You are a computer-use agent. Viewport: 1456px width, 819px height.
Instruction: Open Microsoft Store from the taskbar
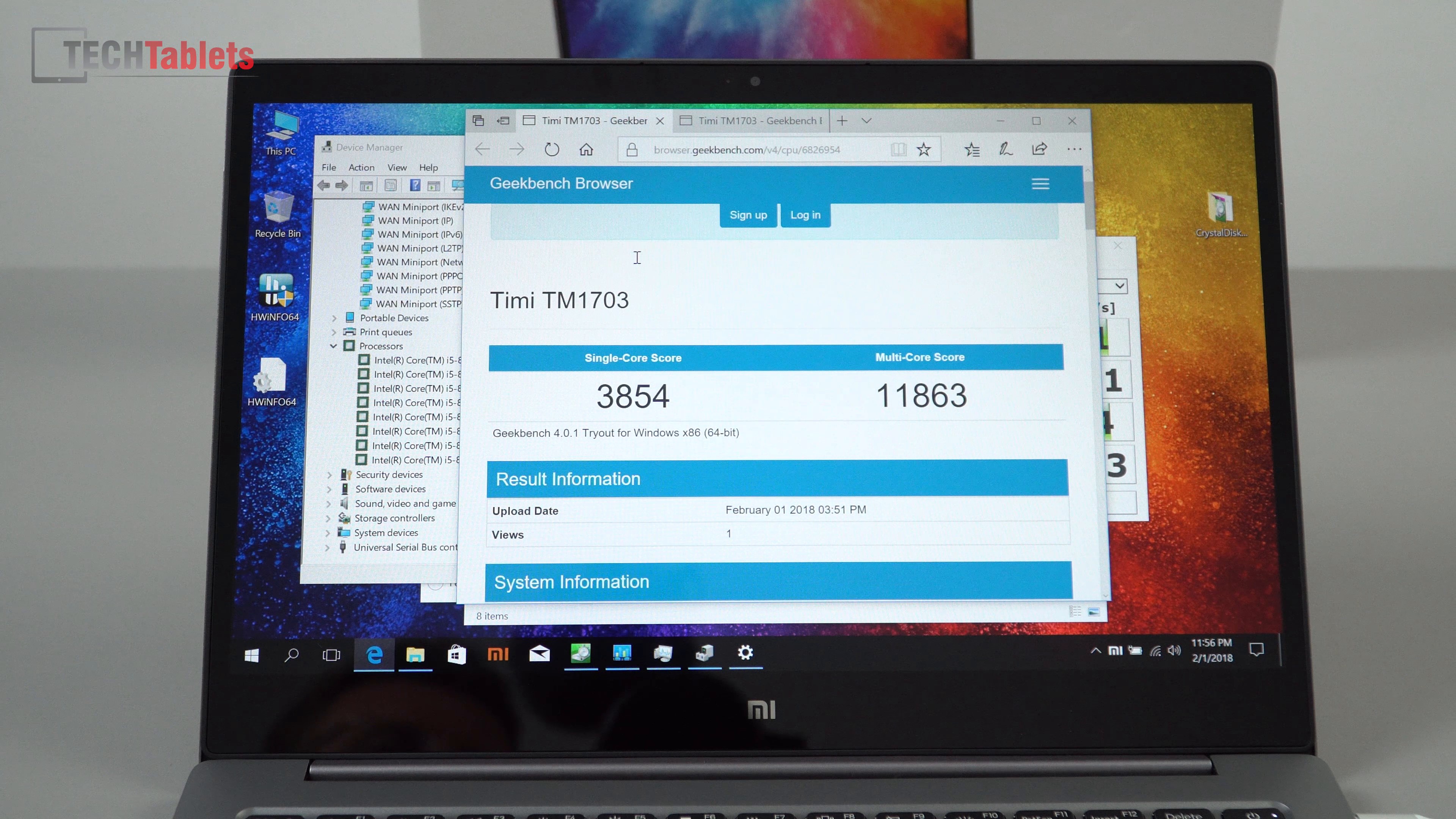click(457, 654)
